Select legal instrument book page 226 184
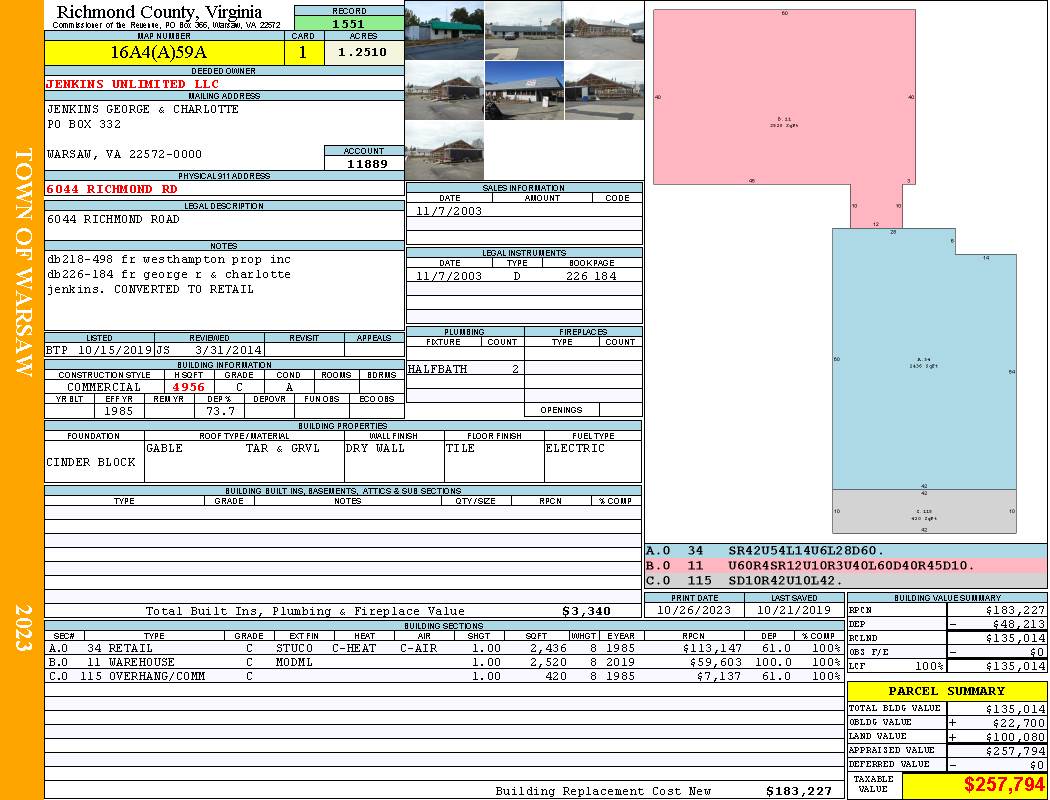 591,276
